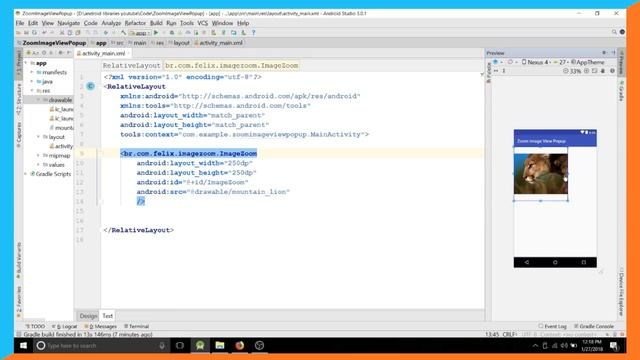Open the Windows notification center icon
The width and height of the screenshot is (640, 360).
pos(613,346)
